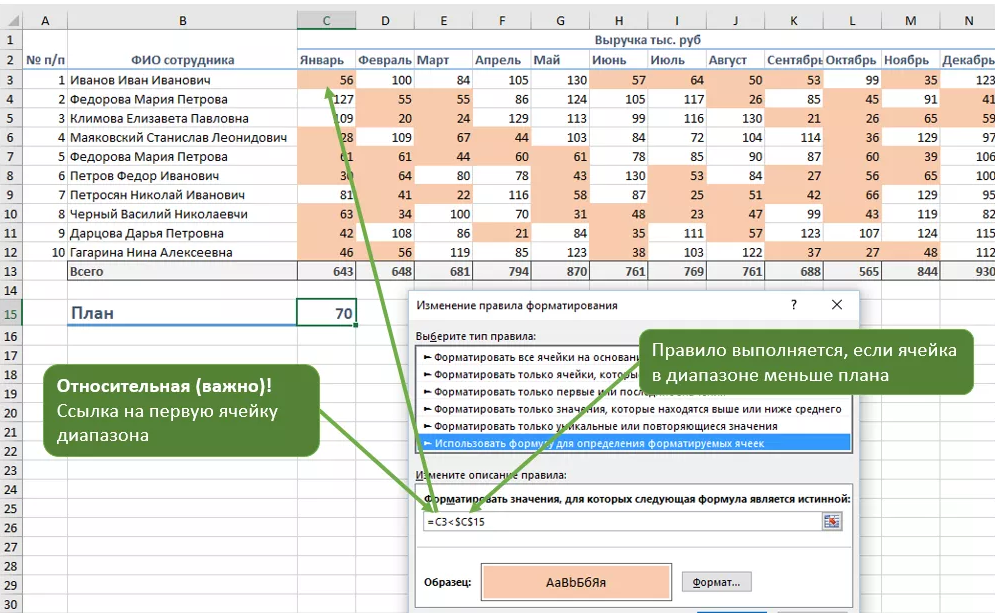Image resolution: width=995 pixels, height=613 pixels.
Task: Click the Всего row label
Action: coord(182,272)
